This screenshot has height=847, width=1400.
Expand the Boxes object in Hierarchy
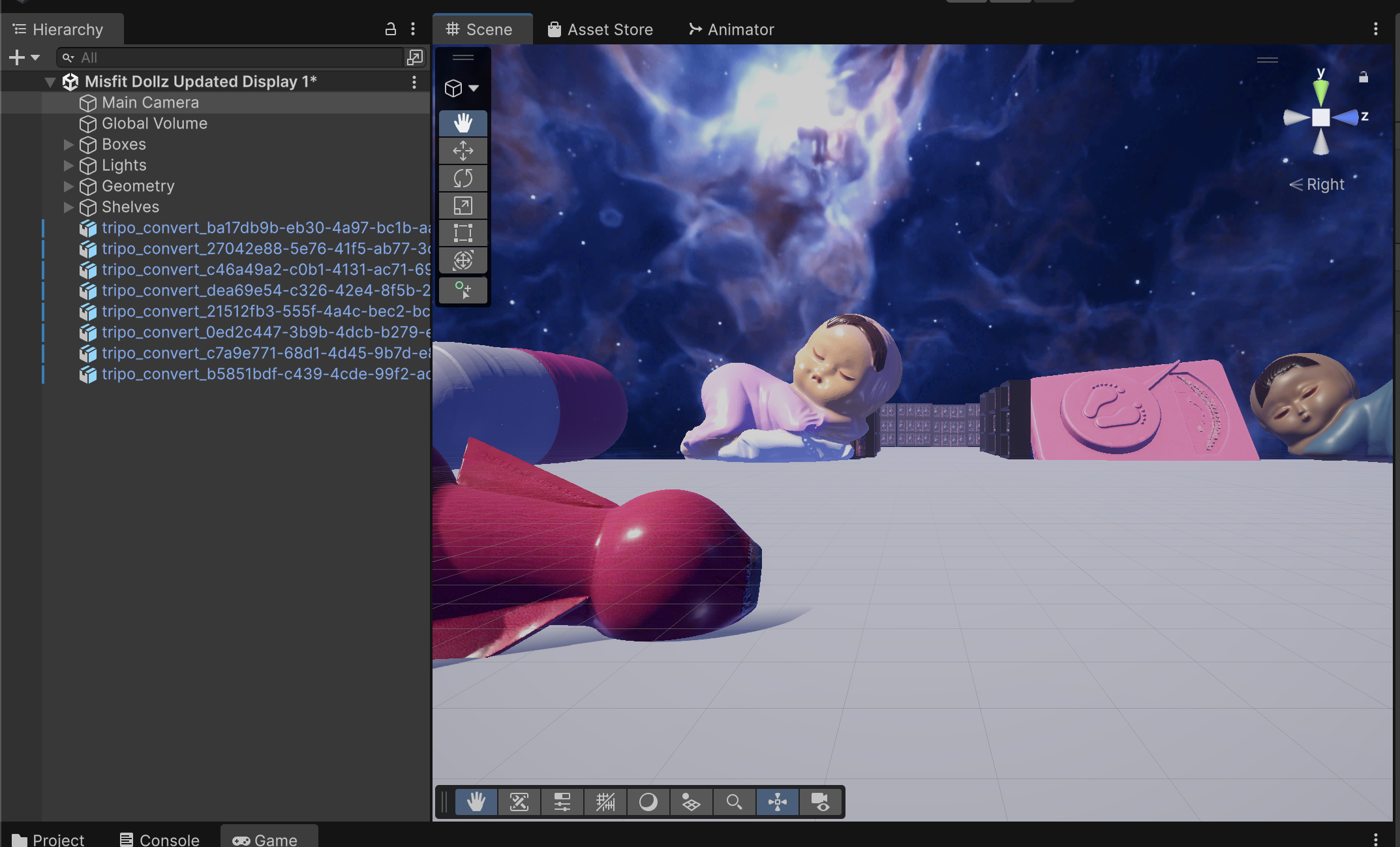pos(68,144)
